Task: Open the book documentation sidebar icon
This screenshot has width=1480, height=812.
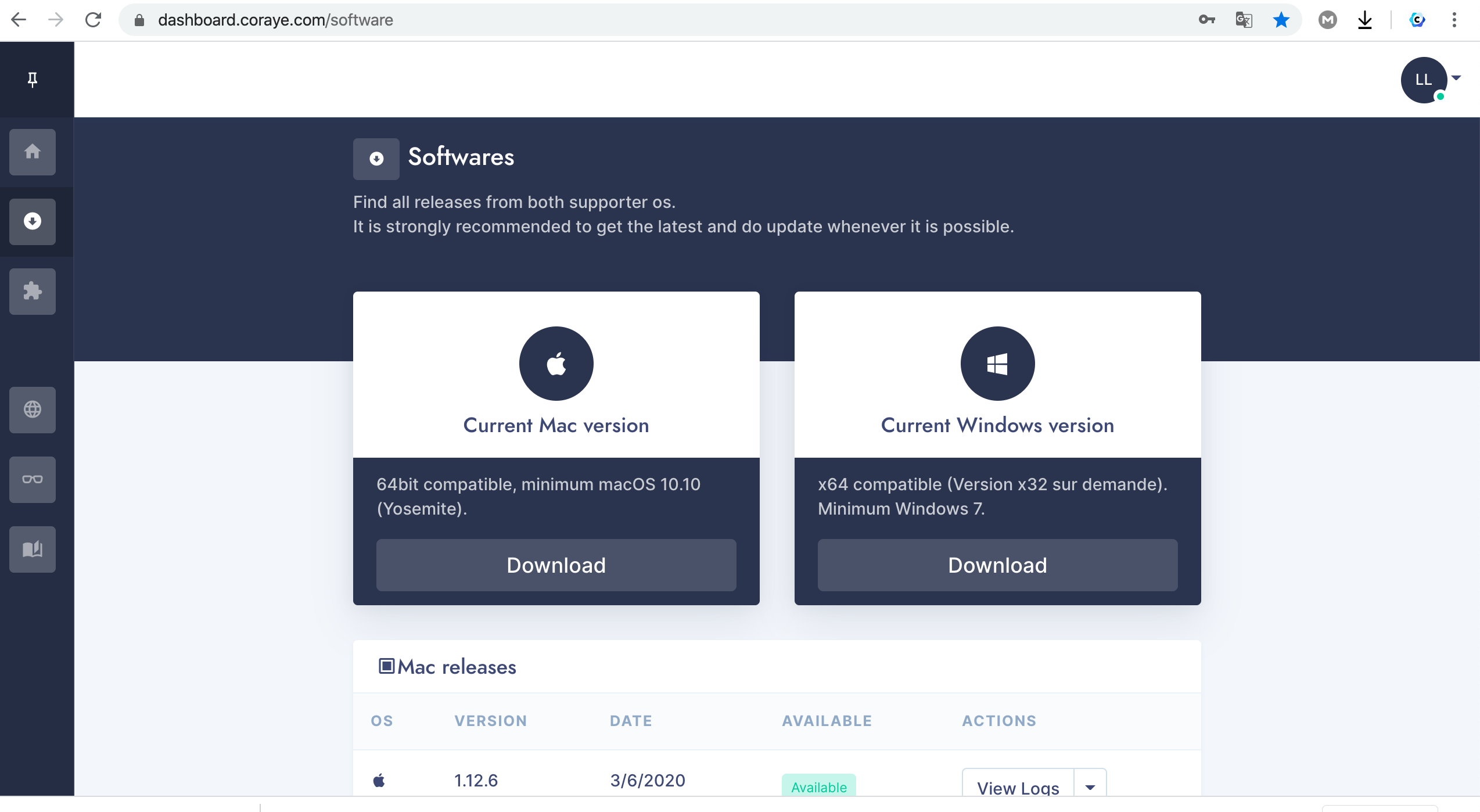Action: coord(33,549)
